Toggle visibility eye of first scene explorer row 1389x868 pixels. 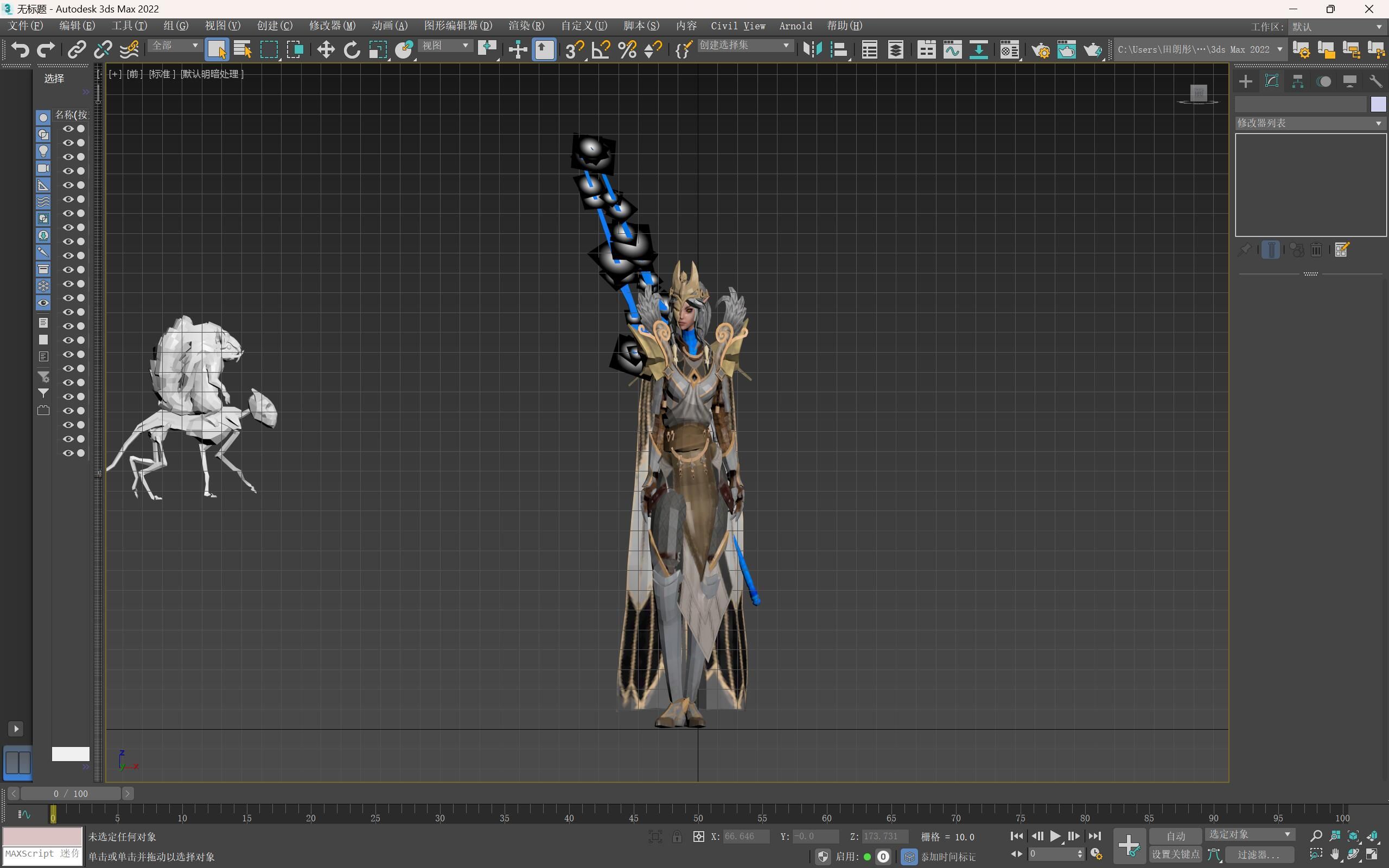68,129
